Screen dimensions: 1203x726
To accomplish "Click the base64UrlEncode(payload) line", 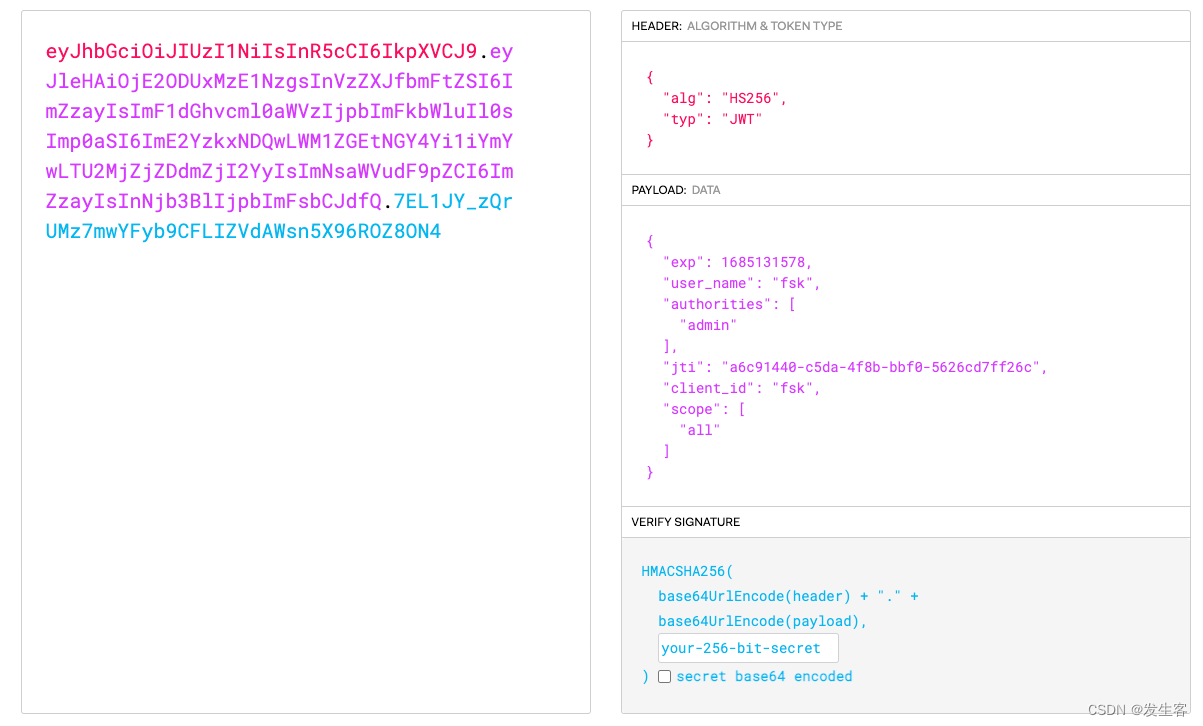I will [763, 621].
